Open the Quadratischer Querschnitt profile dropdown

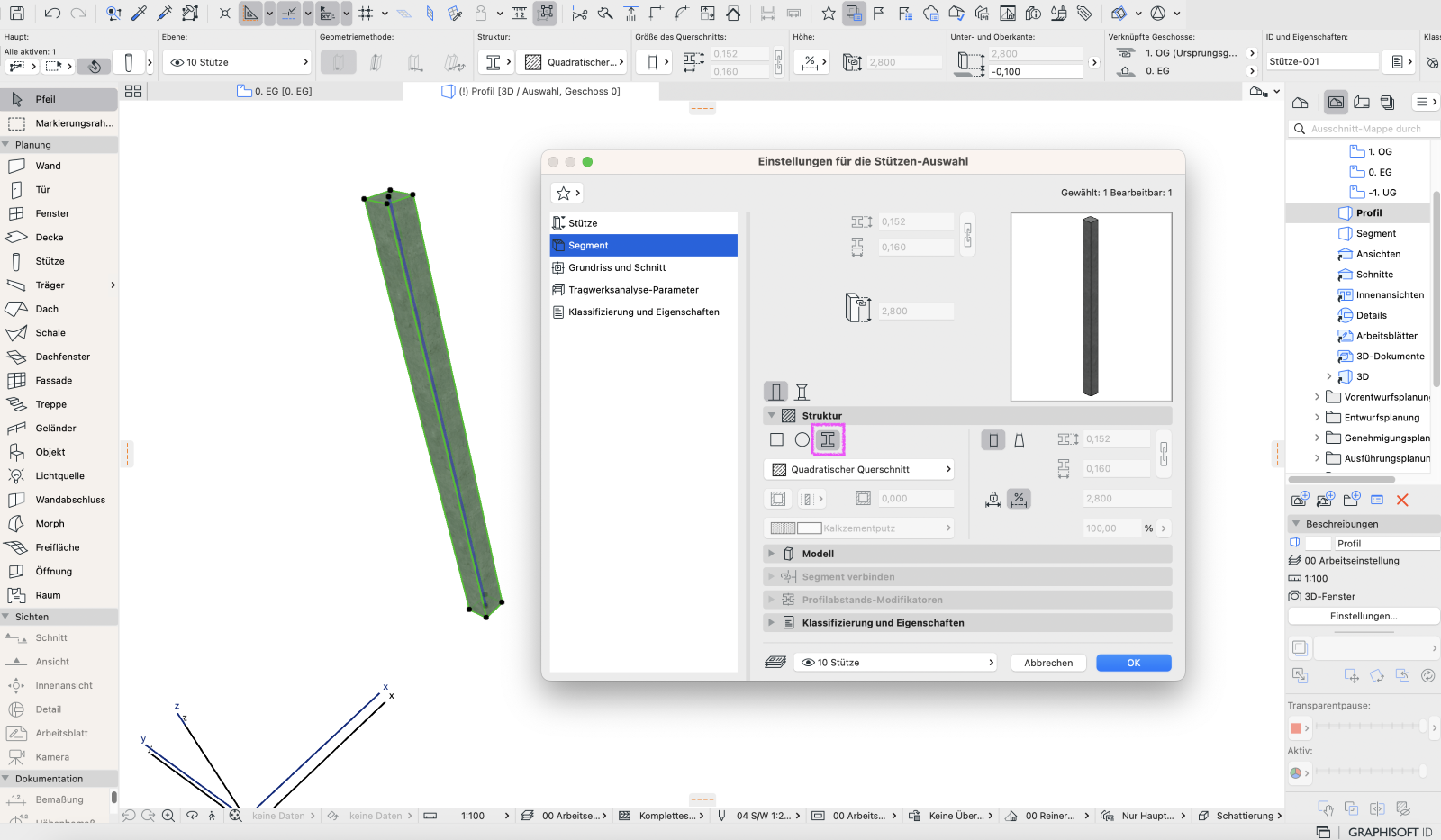pyautogui.click(x=859, y=469)
